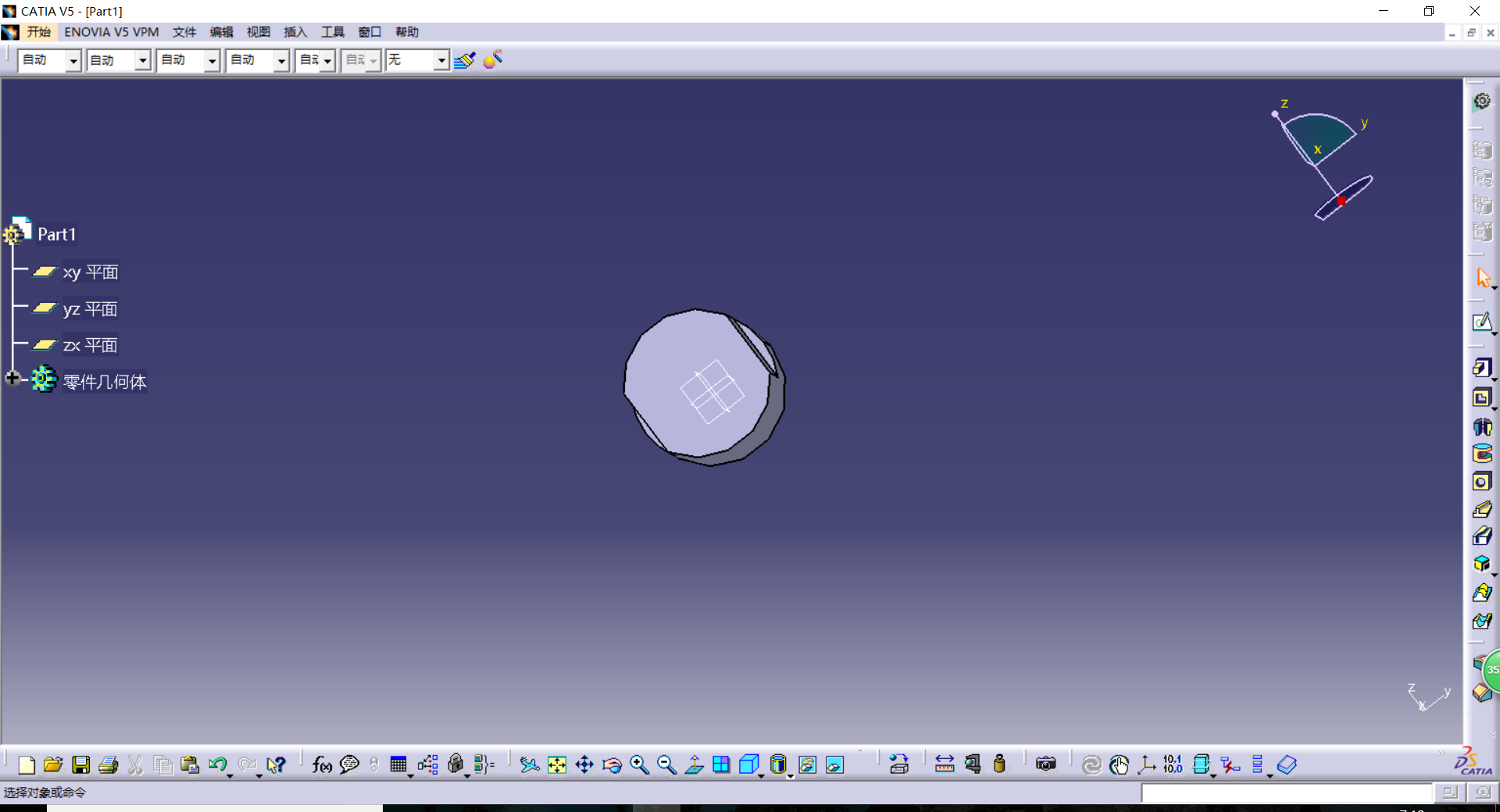
Task: Select the Groove tool
Action: point(1482,454)
